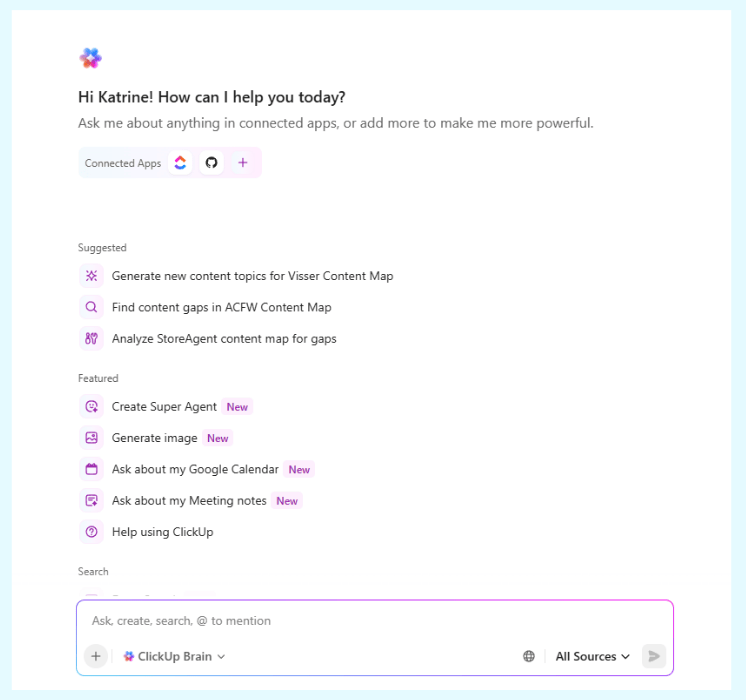Click Ask about my Meeting notes
The image size is (746, 700).
coord(189,501)
